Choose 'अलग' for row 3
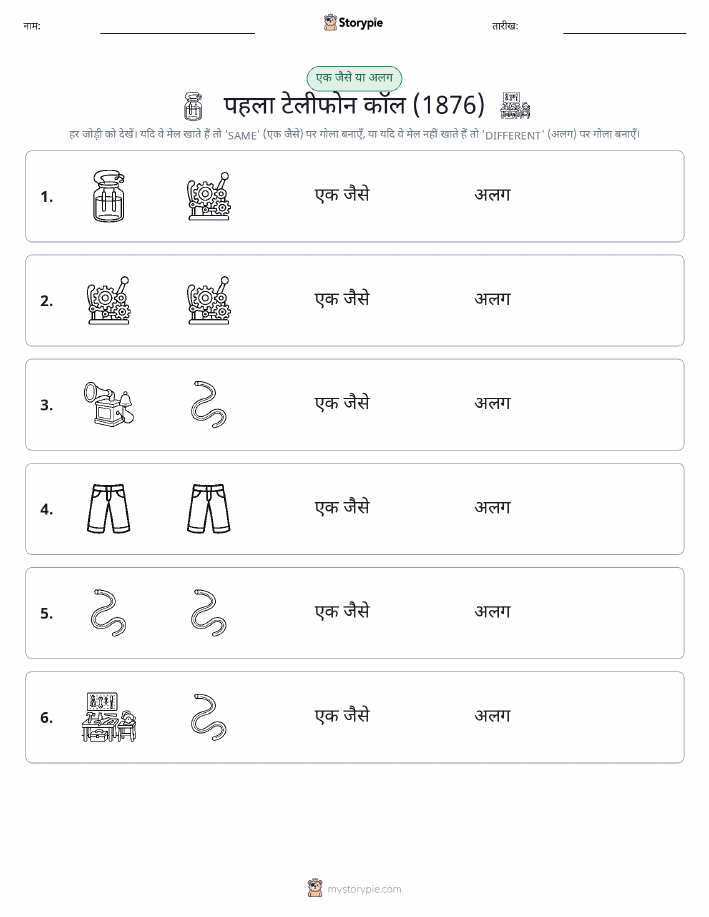 493,403
